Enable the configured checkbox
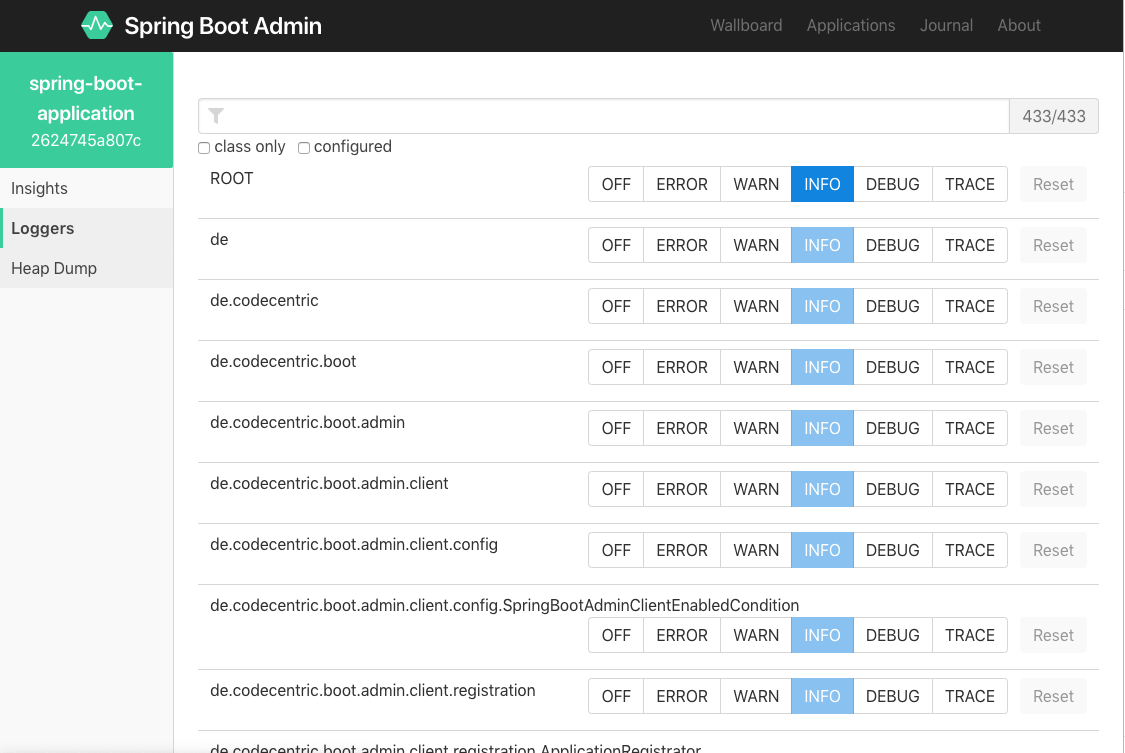 [304, 147]
